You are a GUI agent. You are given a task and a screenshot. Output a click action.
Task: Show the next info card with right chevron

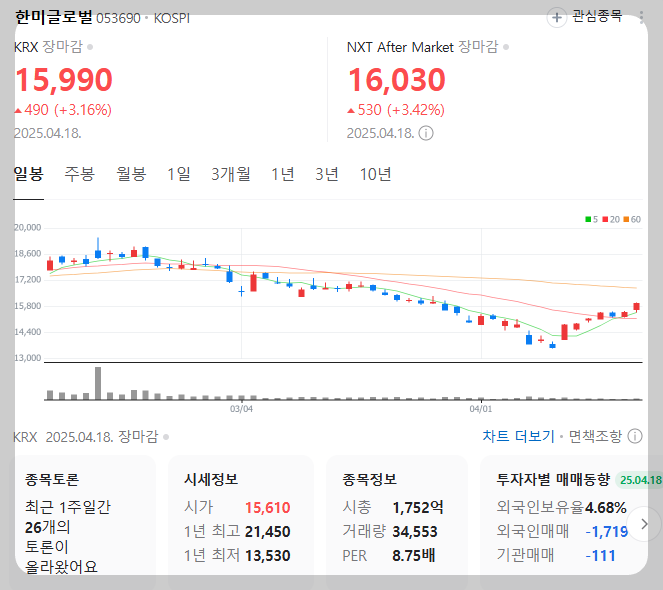click(644, 524)
